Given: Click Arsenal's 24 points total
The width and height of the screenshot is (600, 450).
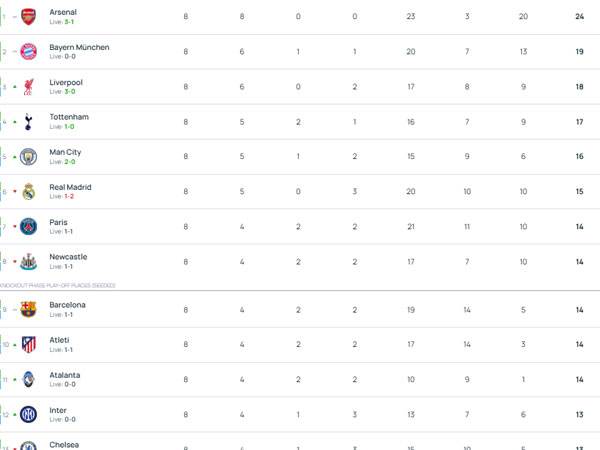Looking at the screenshot, I should [579, 16].
